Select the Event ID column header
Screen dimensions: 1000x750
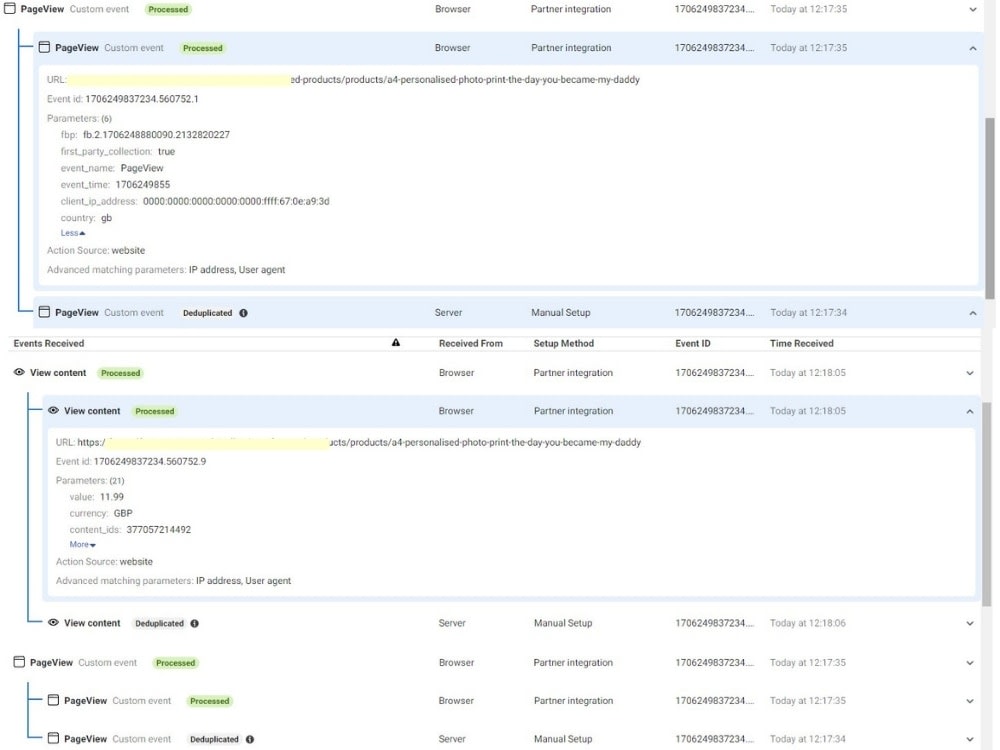tap(691, 342)
